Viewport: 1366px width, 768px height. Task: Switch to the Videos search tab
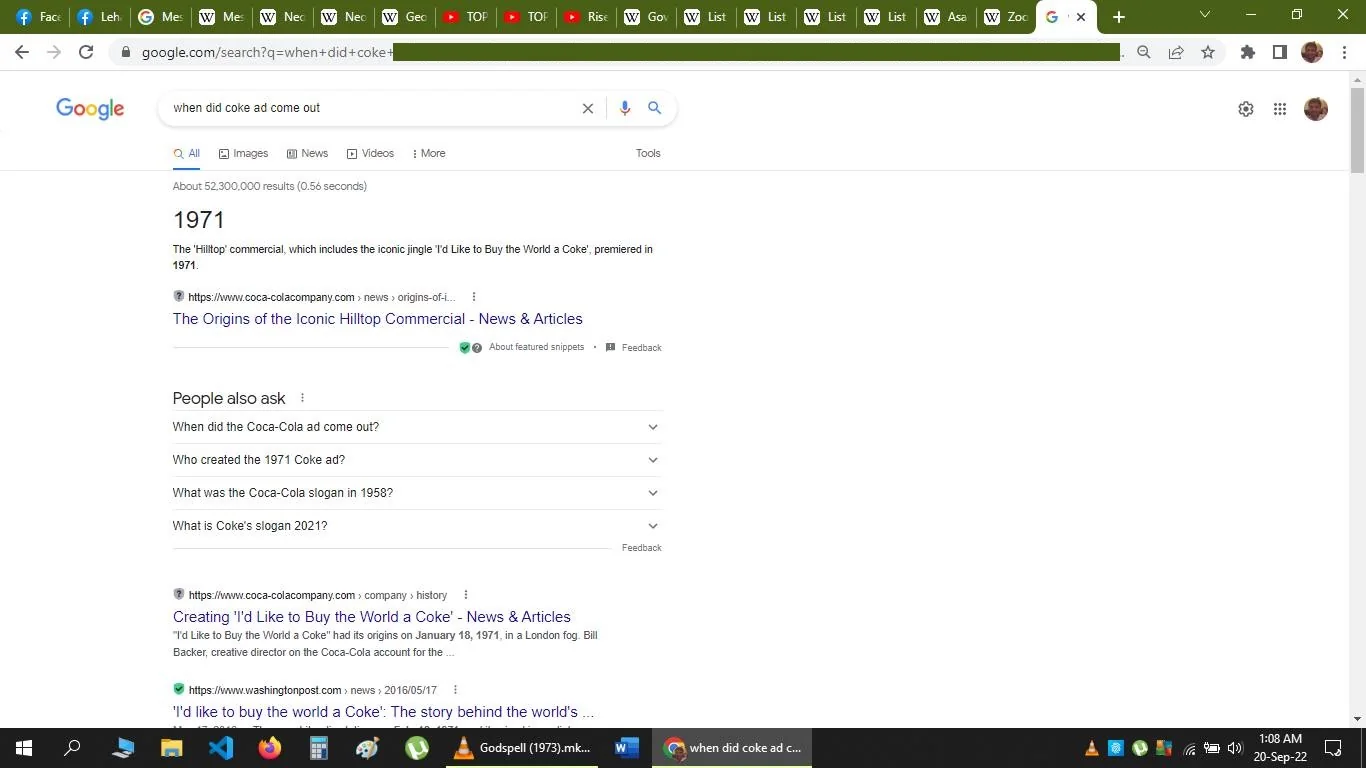[x=370, y=153]
